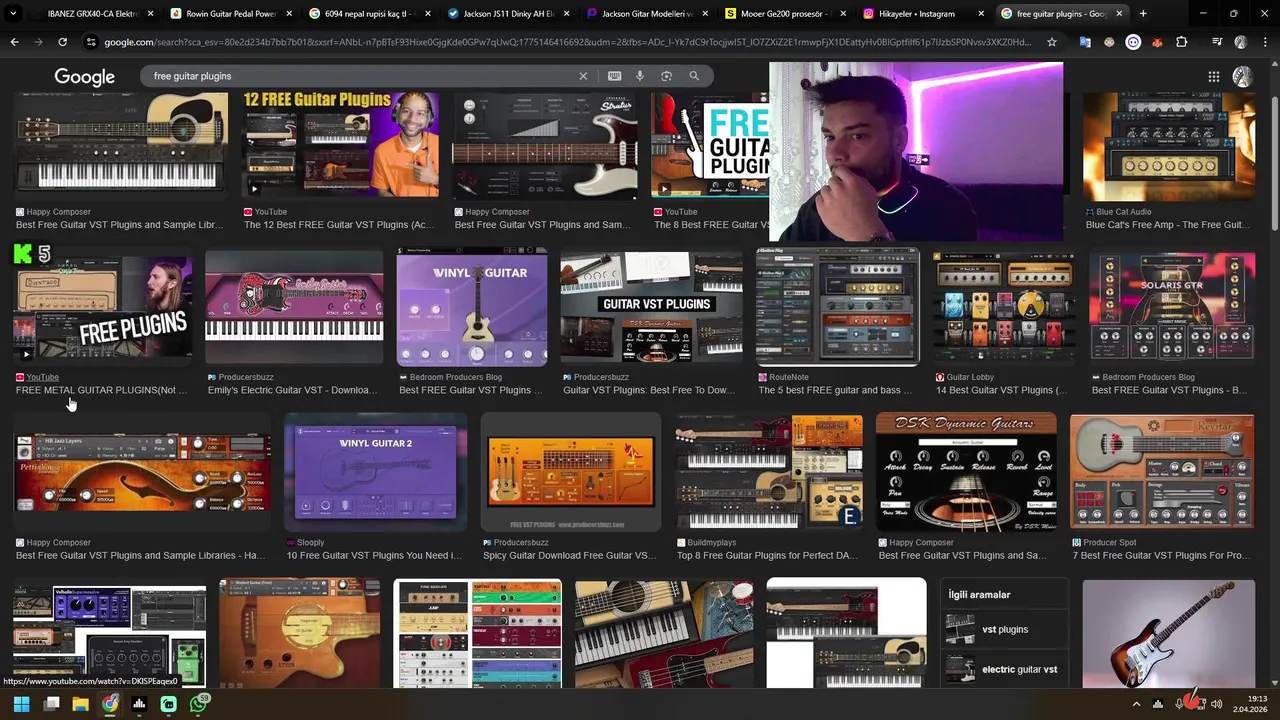Open 'FREE METAL GUITAR PLUGINS' YouTube link
The width and height of the screenshot is (1280, 720).
click(x=101, y=390)
